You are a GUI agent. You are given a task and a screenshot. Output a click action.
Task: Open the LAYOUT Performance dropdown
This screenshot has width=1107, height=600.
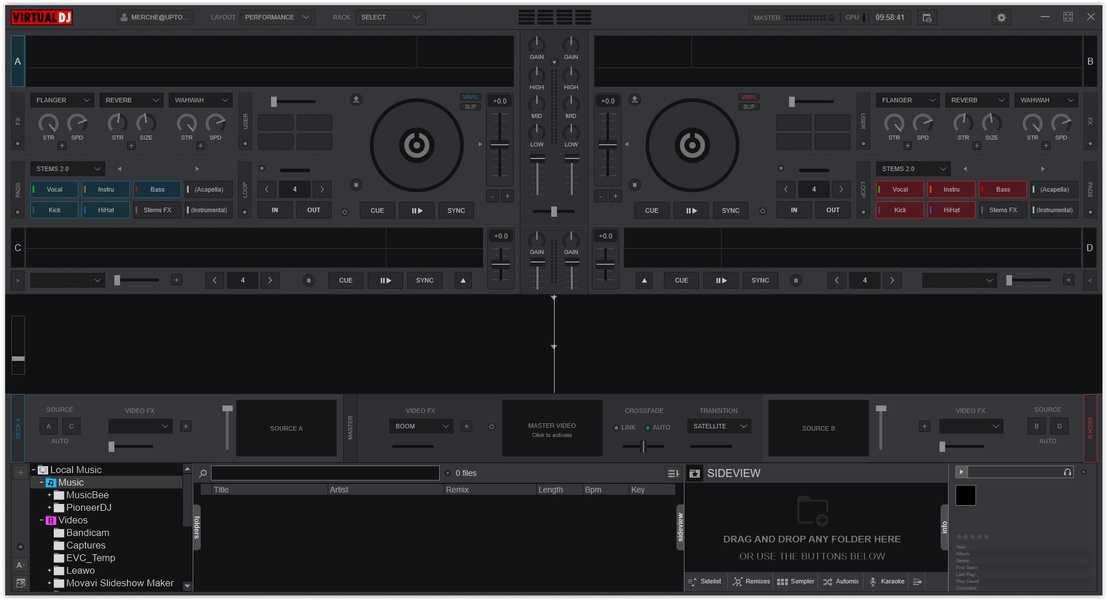point(277,17)
